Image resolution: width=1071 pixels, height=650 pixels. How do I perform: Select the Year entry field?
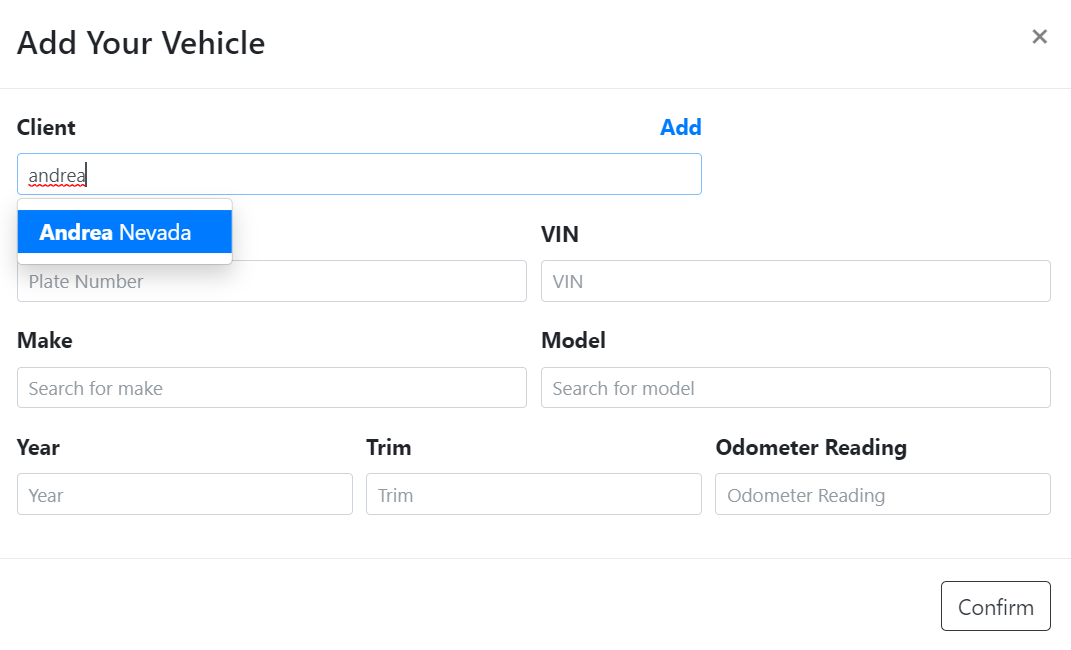(184, 494)
